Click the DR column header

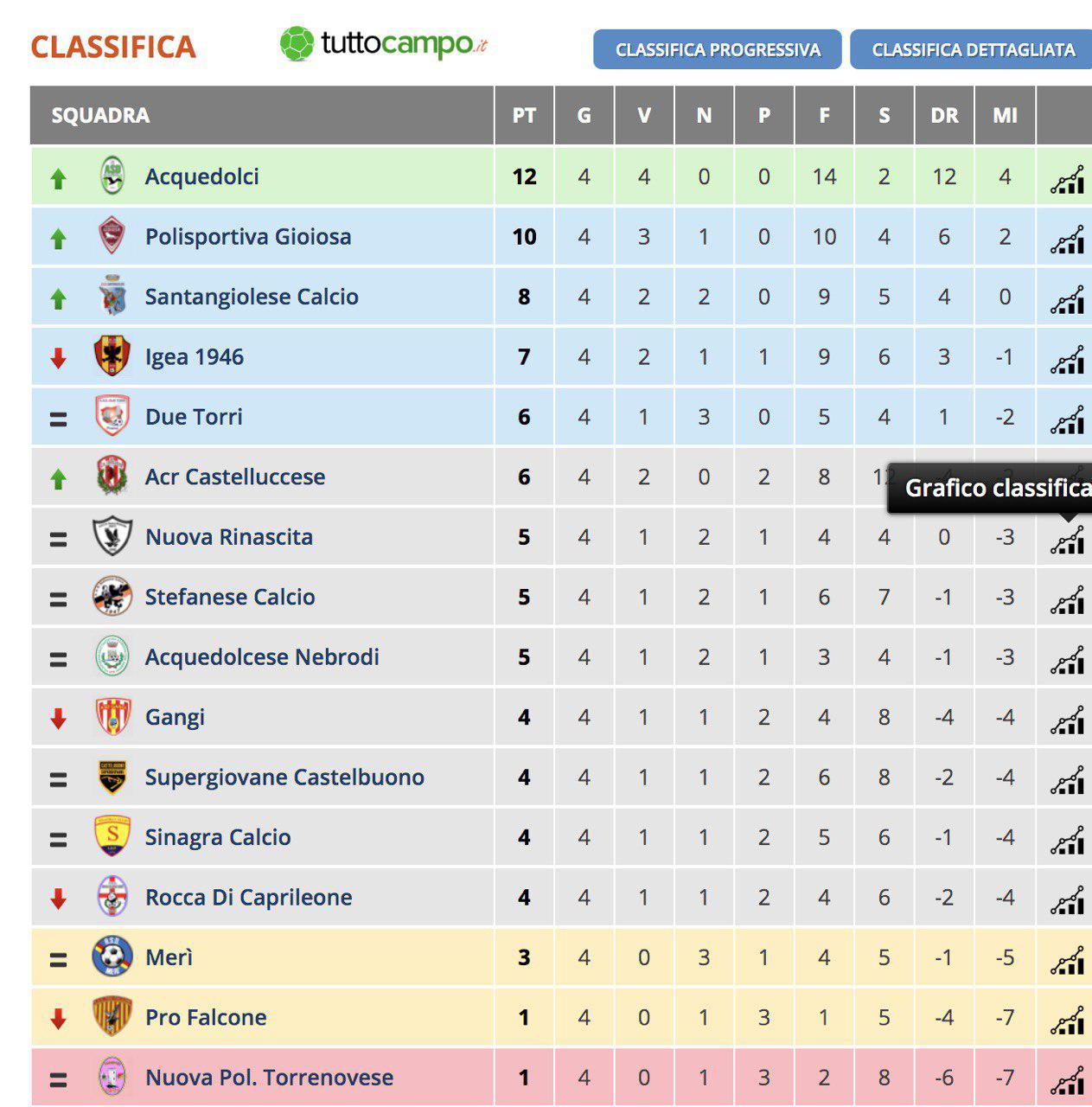(944, 115)
